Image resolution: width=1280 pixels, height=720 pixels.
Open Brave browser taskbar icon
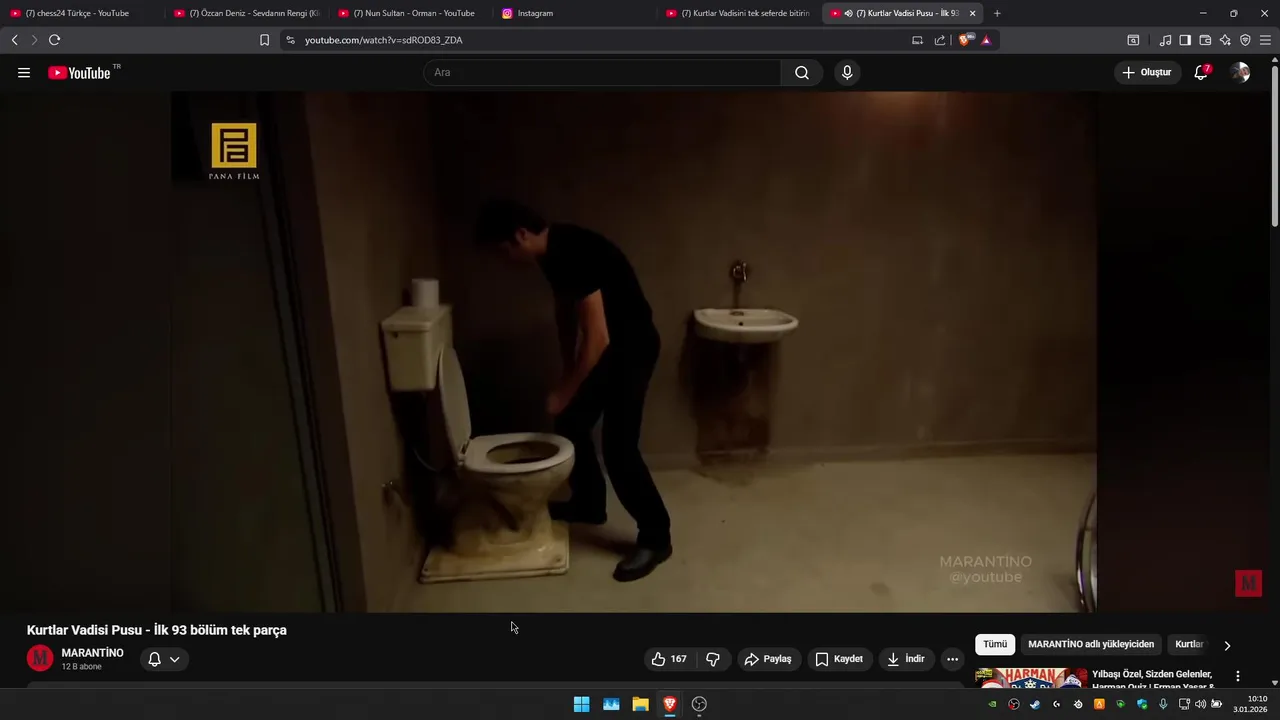pos(670,704)
